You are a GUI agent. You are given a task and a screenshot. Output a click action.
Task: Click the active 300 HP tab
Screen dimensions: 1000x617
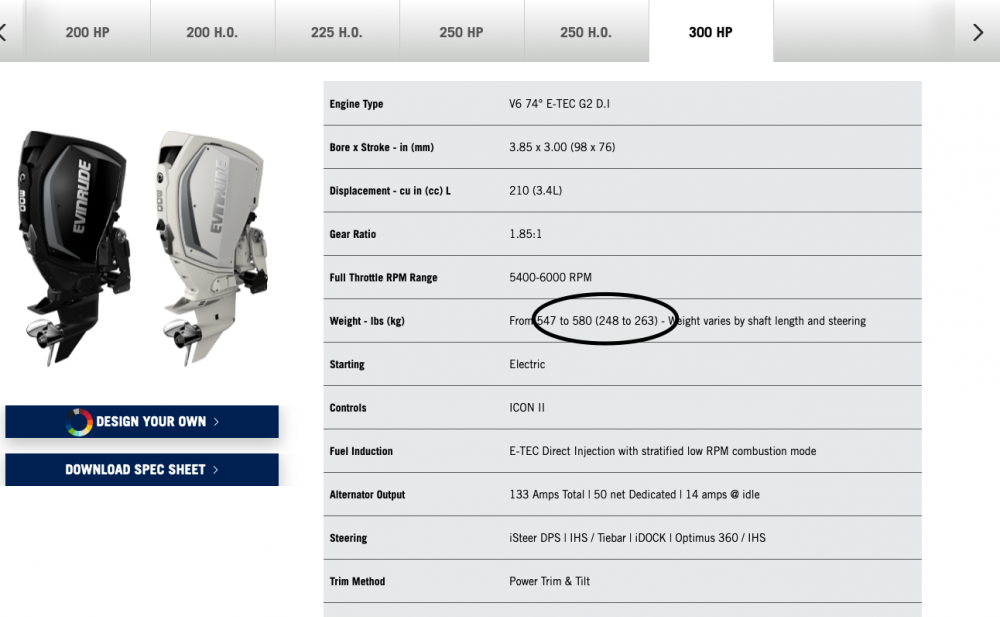pos(710,31)
